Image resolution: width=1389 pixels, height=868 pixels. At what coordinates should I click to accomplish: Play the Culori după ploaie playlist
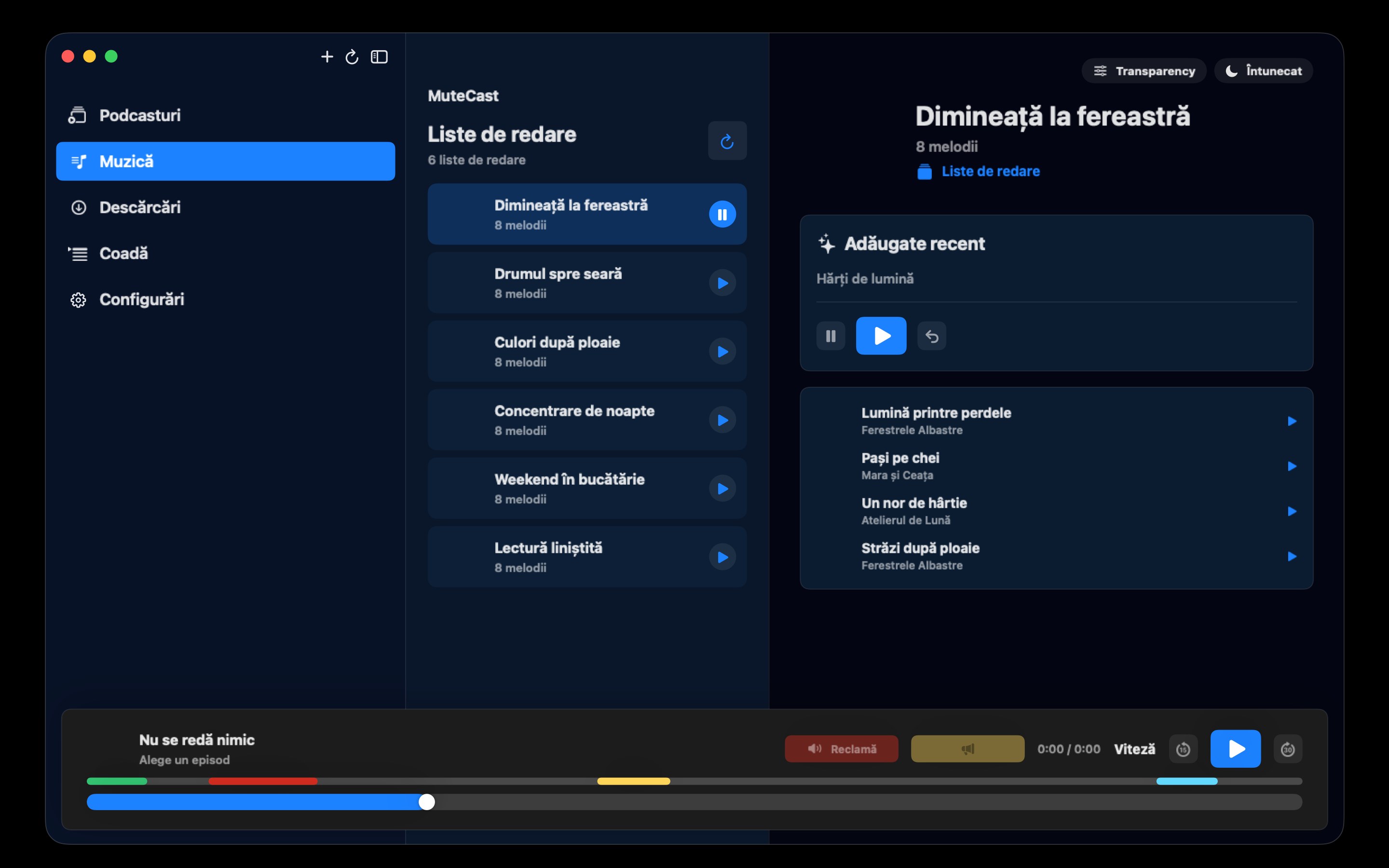click(x=722, y=352)
